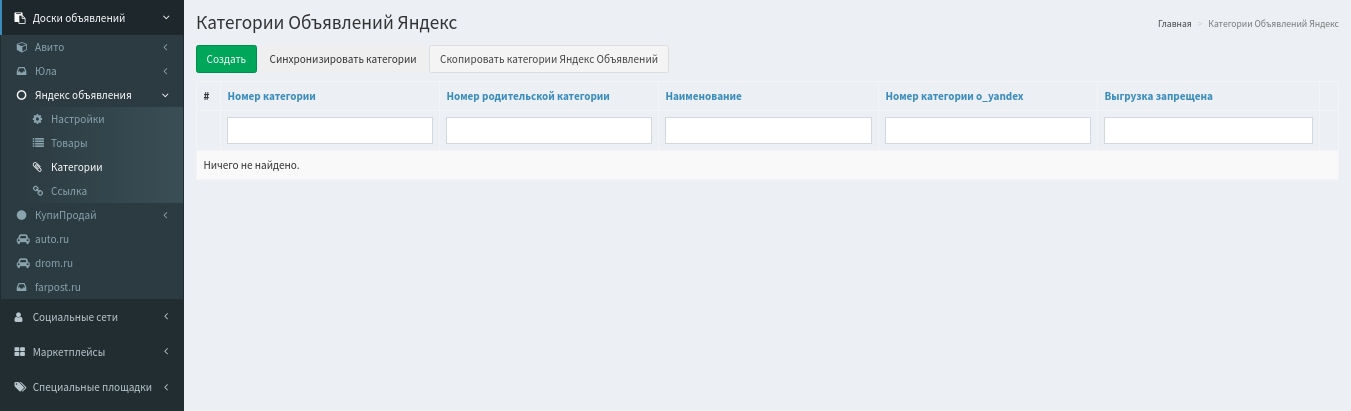Open farpost.ru menu item
Screen dimensions: 1351x411
(x=57, y=287)
